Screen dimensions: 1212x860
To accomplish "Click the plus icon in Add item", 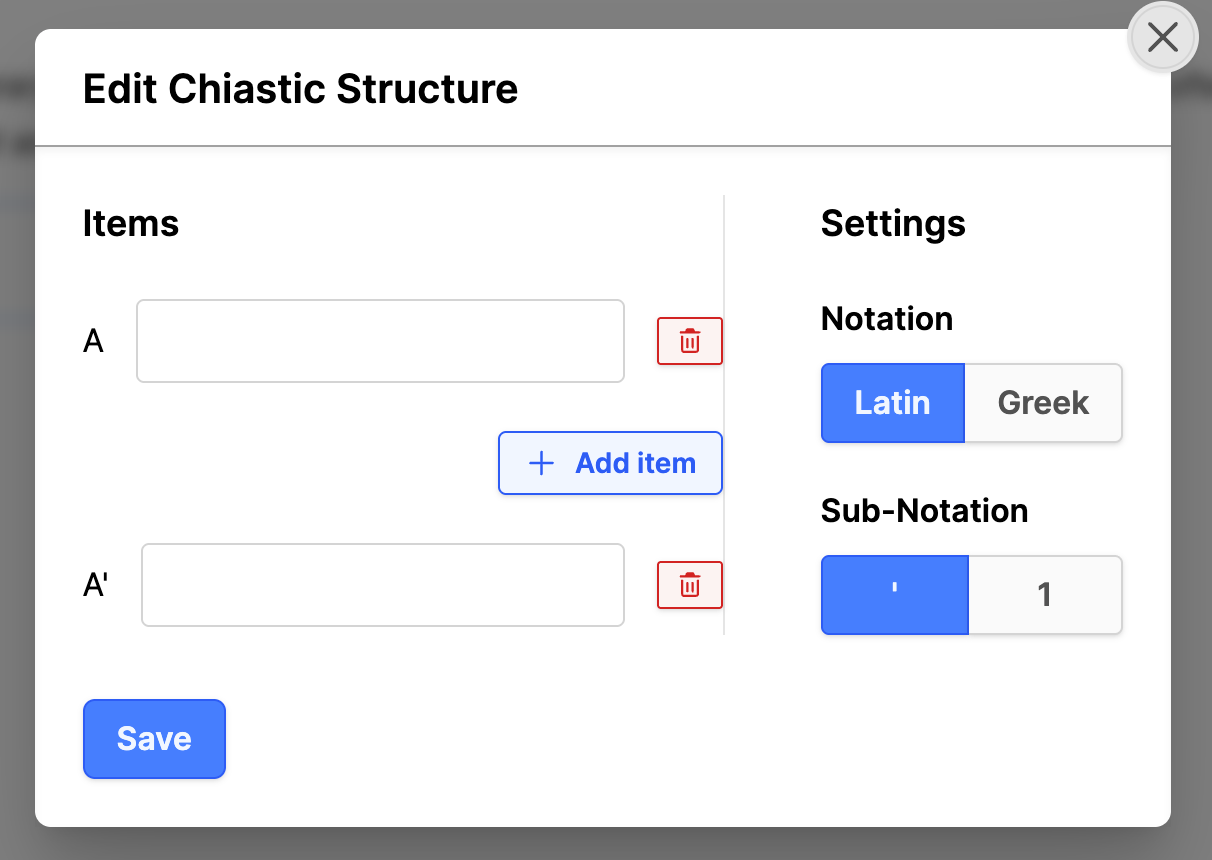I will click(x=541, y=463).
